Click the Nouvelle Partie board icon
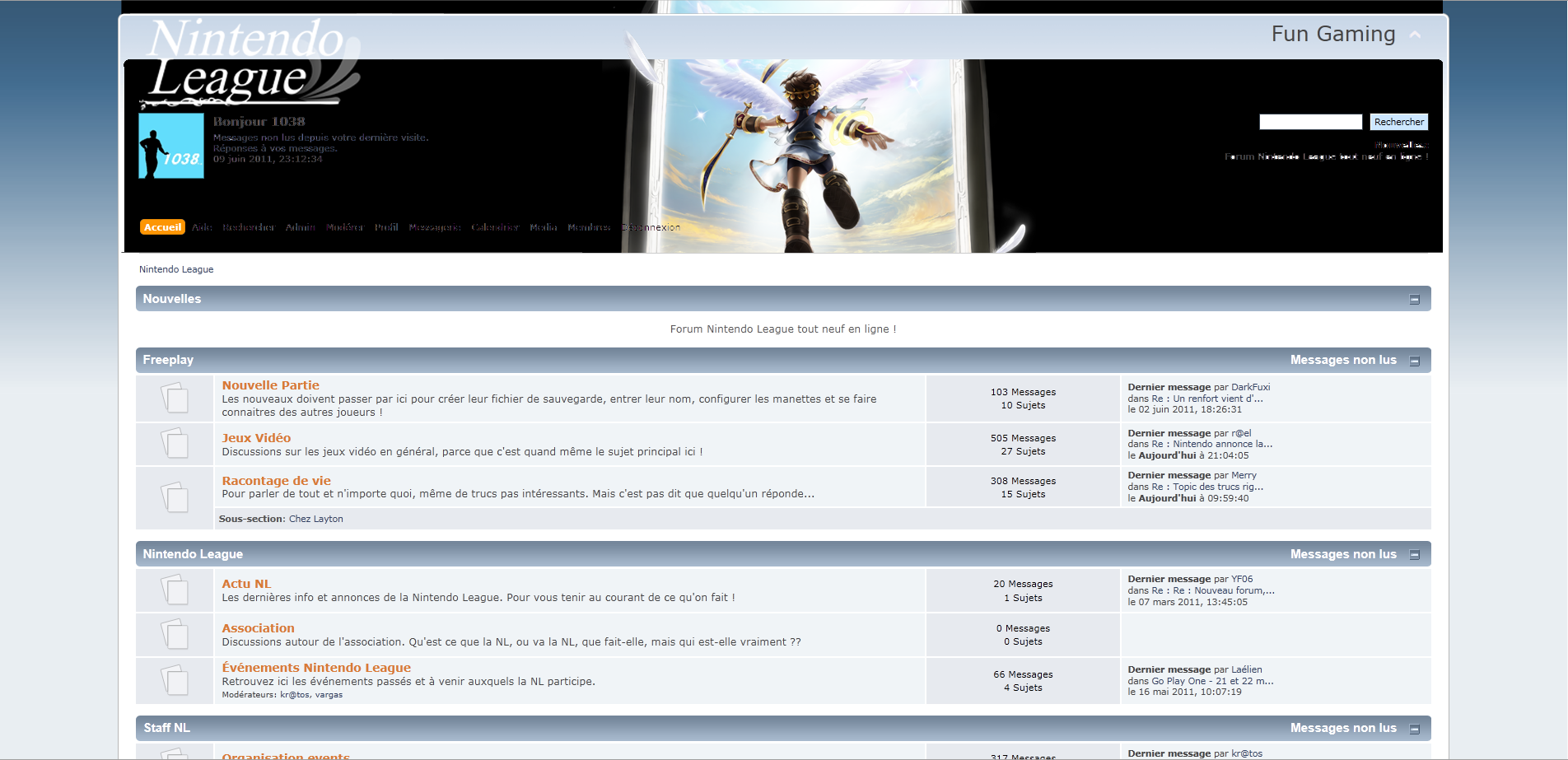Image resolution: width=1568 pixels, height=760 pixels. 174,399
